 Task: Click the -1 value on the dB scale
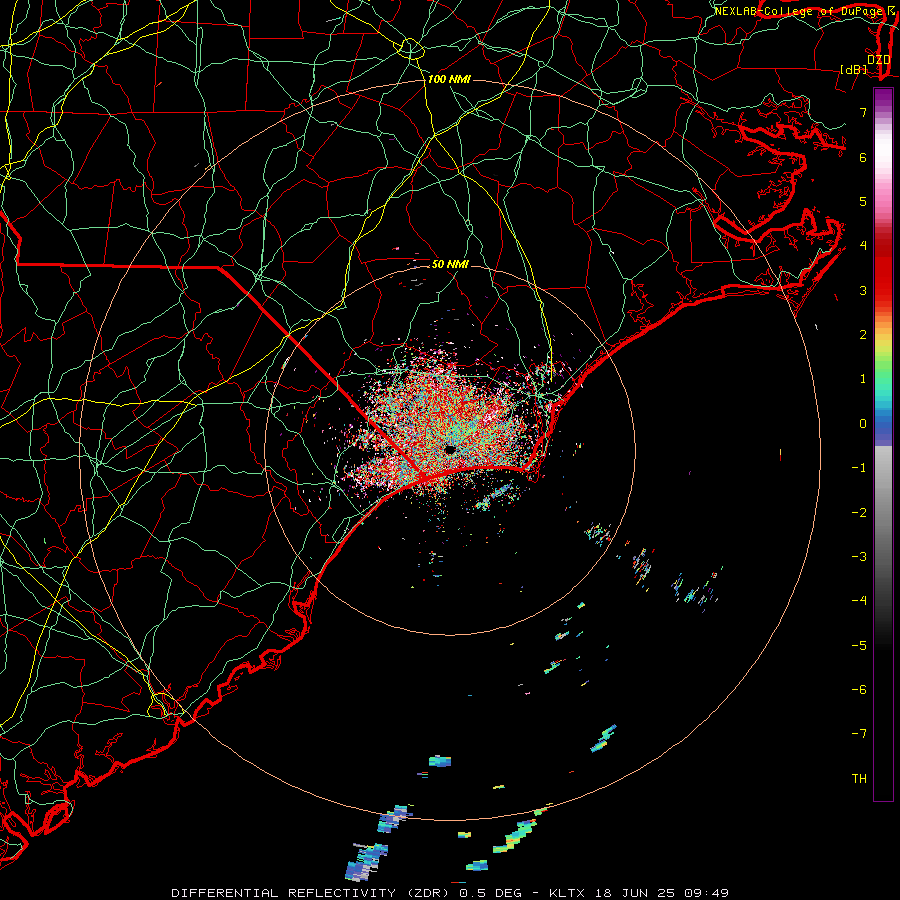859,468
